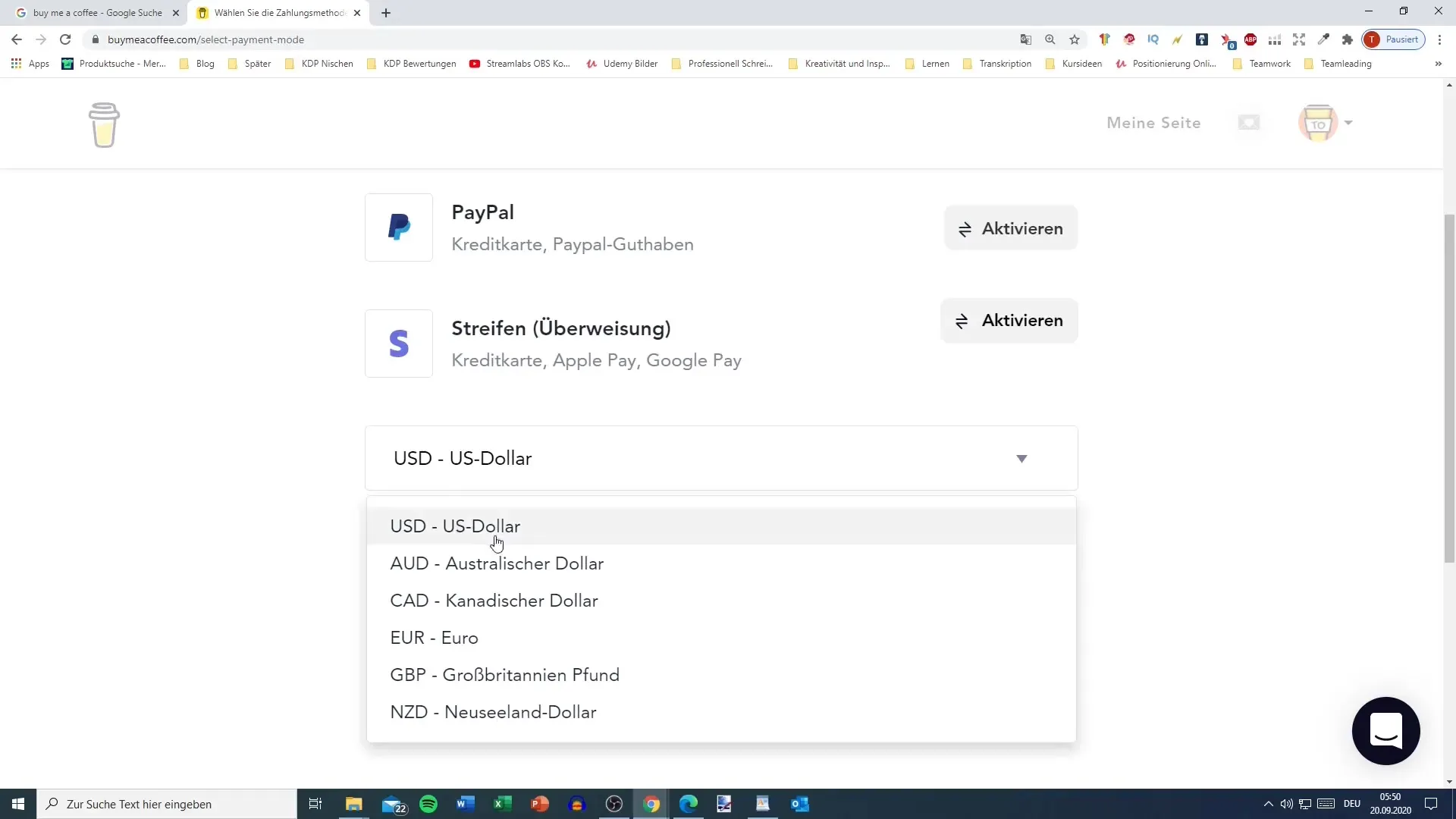Image resolution: width=1456 pixels, height=819 pixels.
Task: Open Chrome three-dot menu
Action: click(x=1440, y=39)
